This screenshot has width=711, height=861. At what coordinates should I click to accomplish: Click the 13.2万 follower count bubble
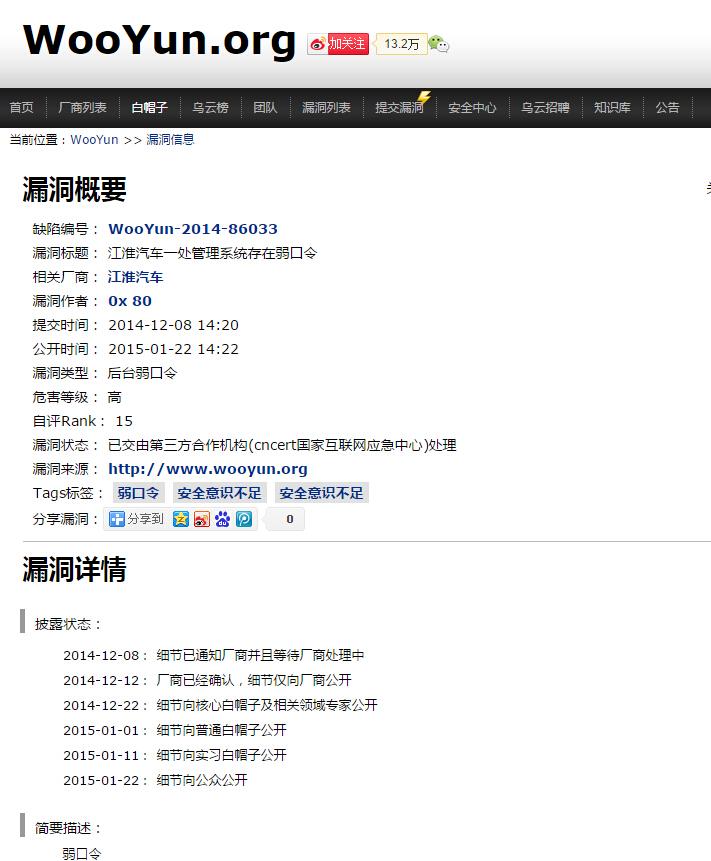tap(402, 44)
